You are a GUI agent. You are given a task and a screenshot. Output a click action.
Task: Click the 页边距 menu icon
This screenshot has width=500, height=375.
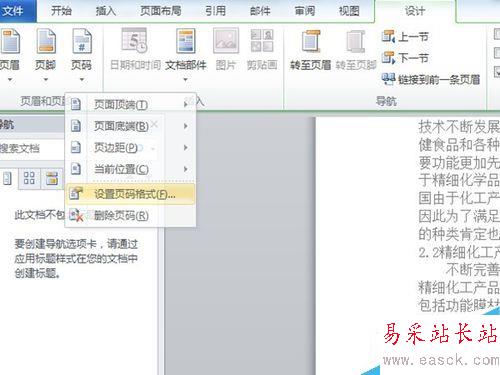76,147
